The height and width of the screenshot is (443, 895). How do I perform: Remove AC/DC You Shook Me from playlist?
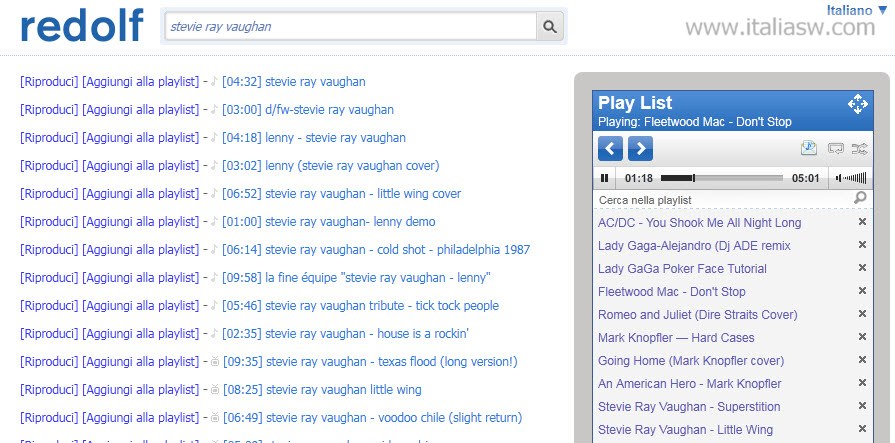(x=862, y=222)
